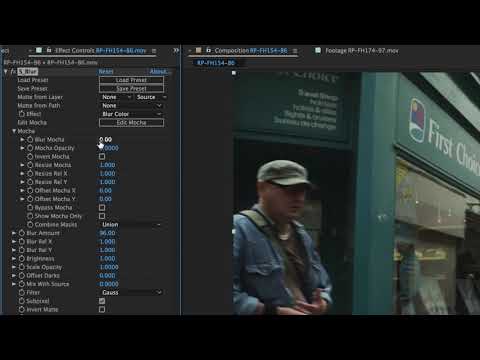The height and width of the screenshot is (360, 480).
Task: Open Matte from Layer Source dropdown
Action: (x=151, y=97)
